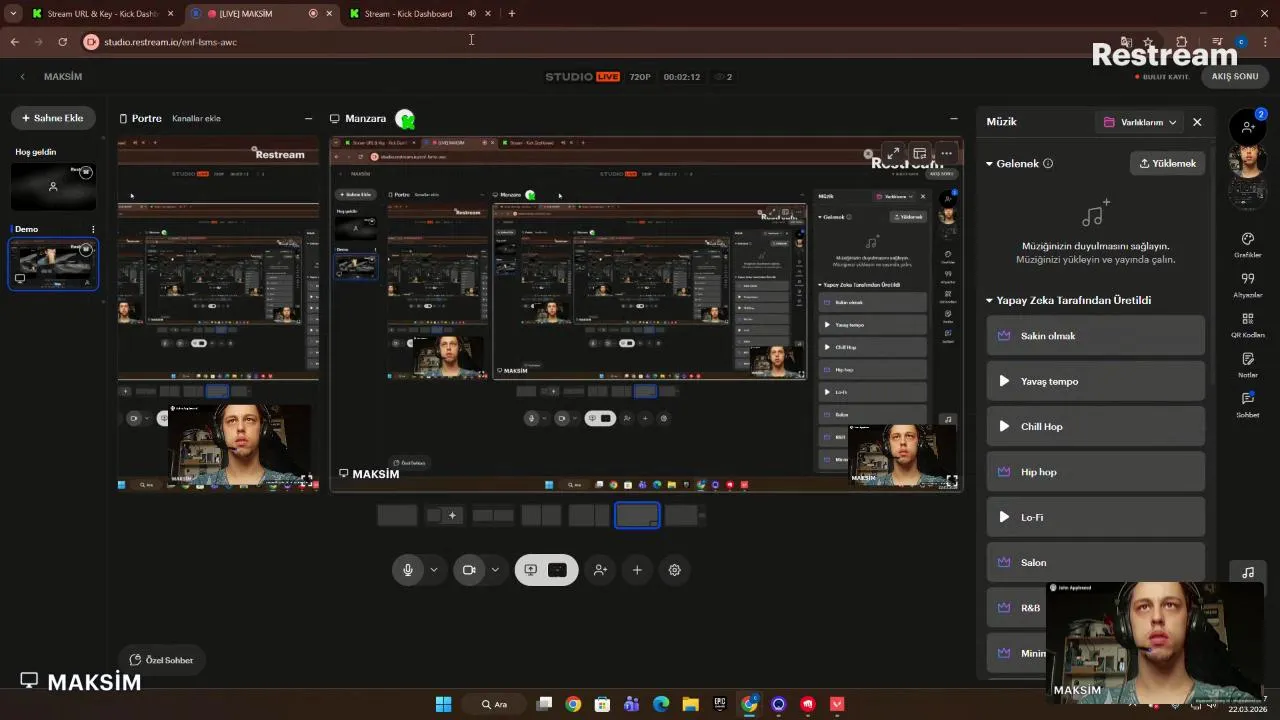Reload the page

[x=62, y=42]
